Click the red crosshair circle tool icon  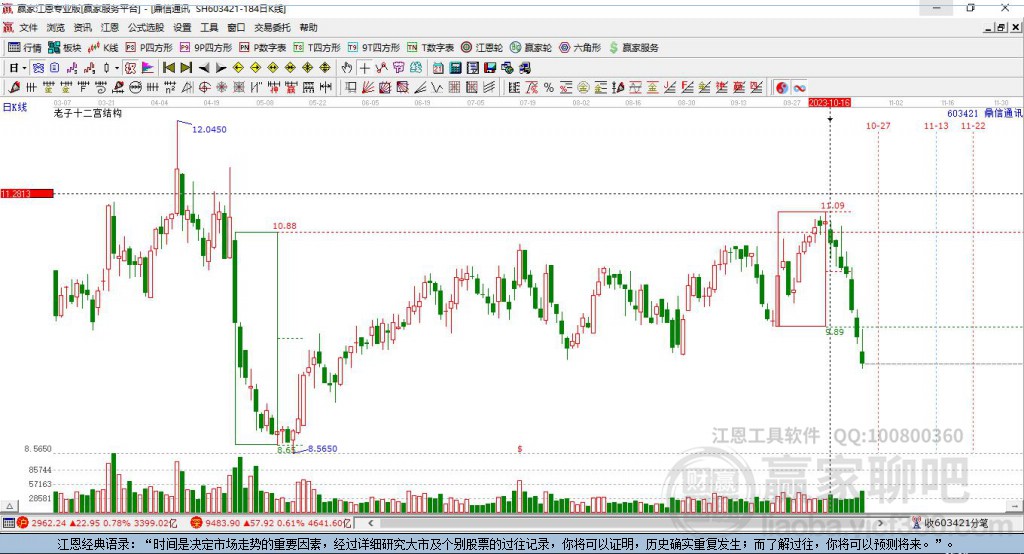[x=204, y=88]
